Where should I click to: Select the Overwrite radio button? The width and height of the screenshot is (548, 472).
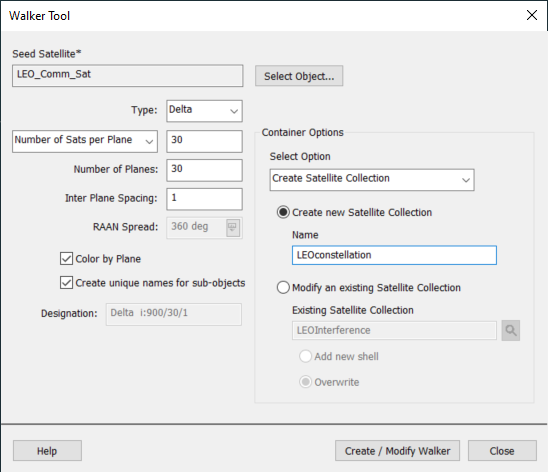305,382
